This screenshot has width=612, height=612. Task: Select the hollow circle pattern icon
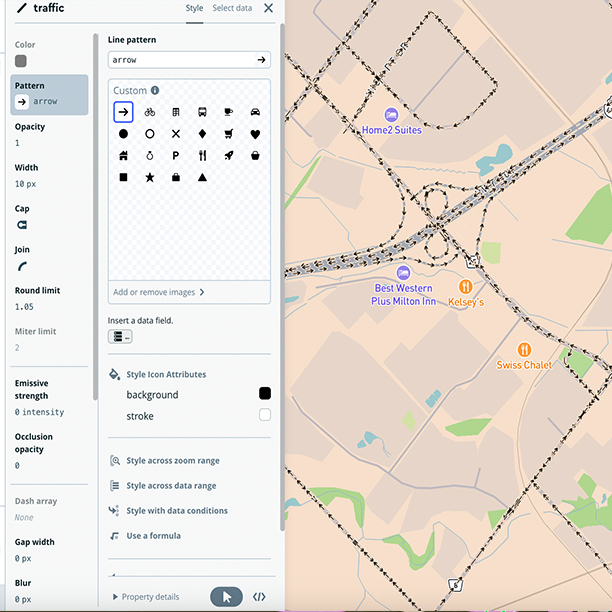click(x=149, y=134)
